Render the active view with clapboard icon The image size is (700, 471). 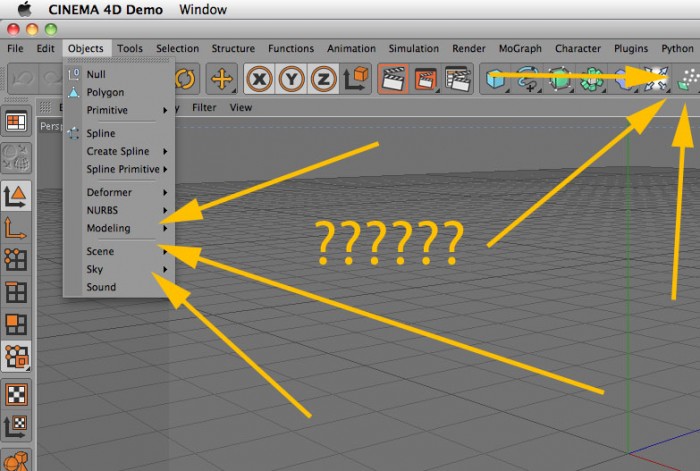pyautogui.click(x=393, y=79)
